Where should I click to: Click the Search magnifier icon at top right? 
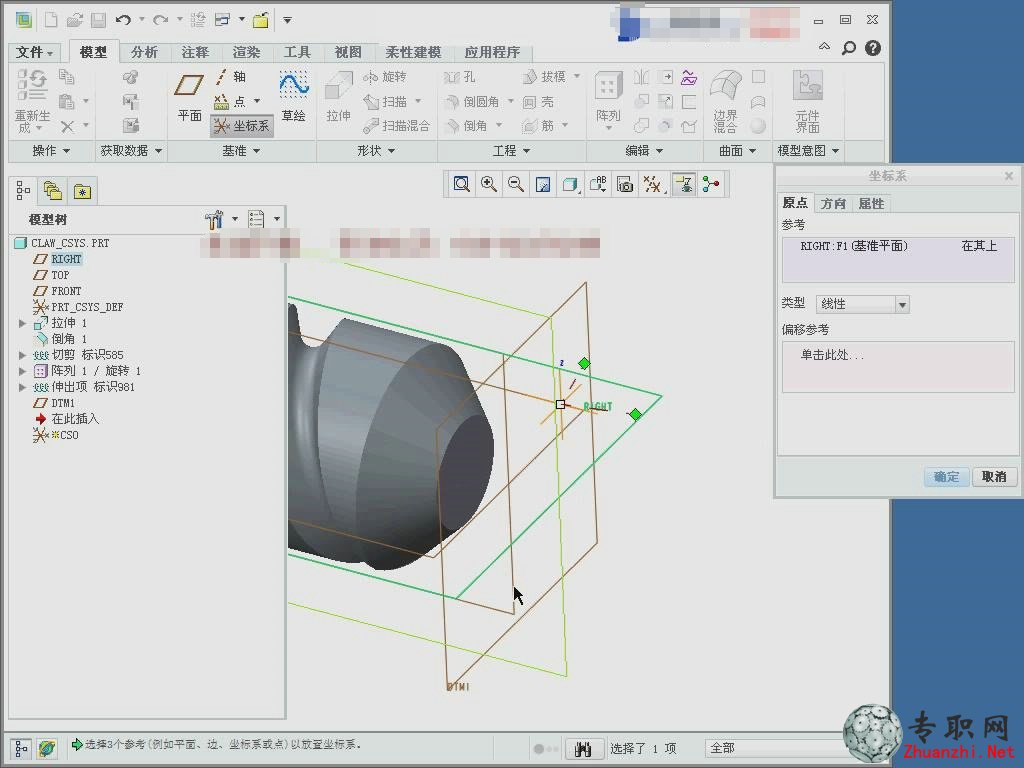(x=848, y=48)
